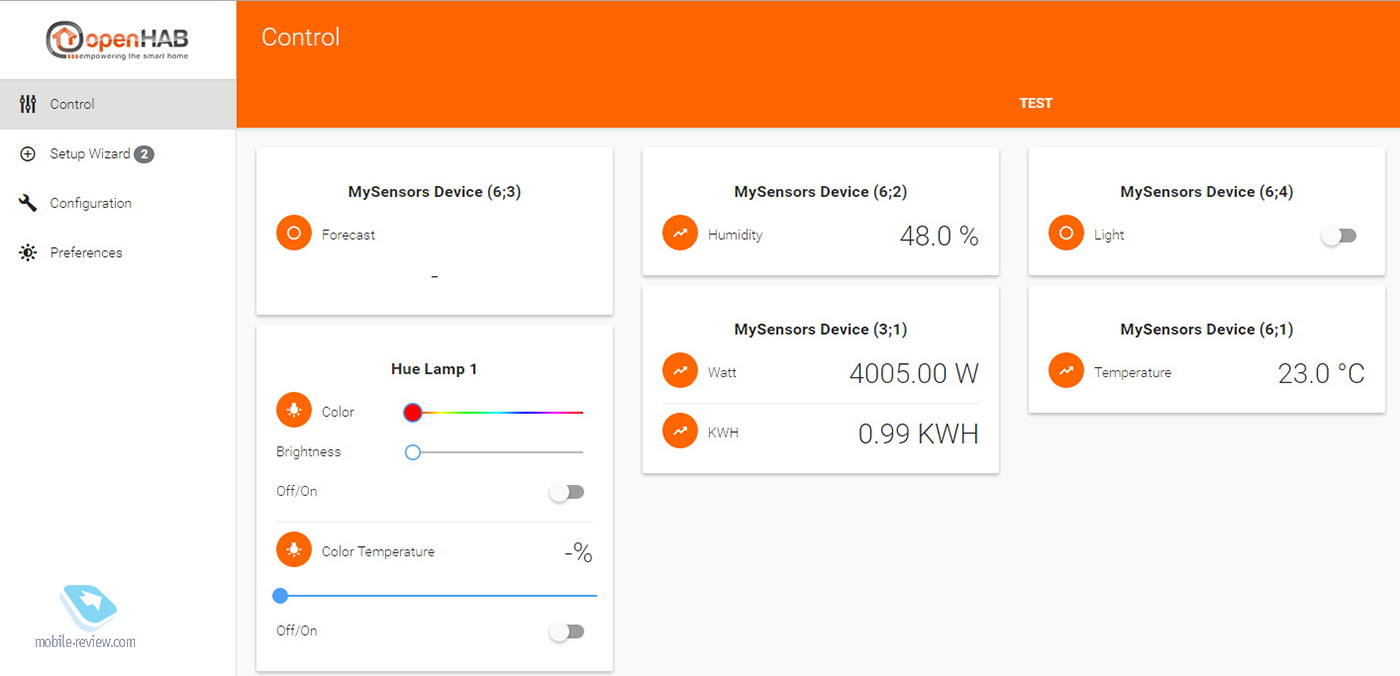Click the Hue Lamp Color bulb icon
This screenshot has height=676, width=1400.
pos(294,410)
